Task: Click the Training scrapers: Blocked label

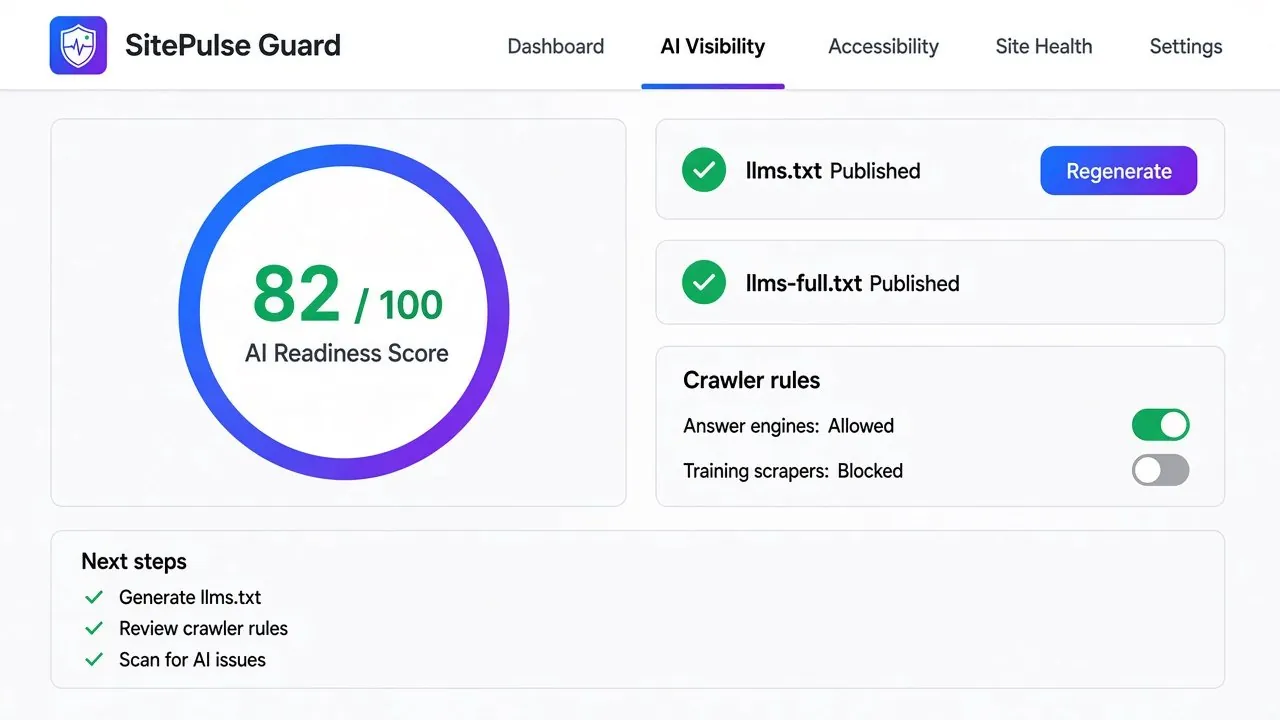Action: click(793, 471)
